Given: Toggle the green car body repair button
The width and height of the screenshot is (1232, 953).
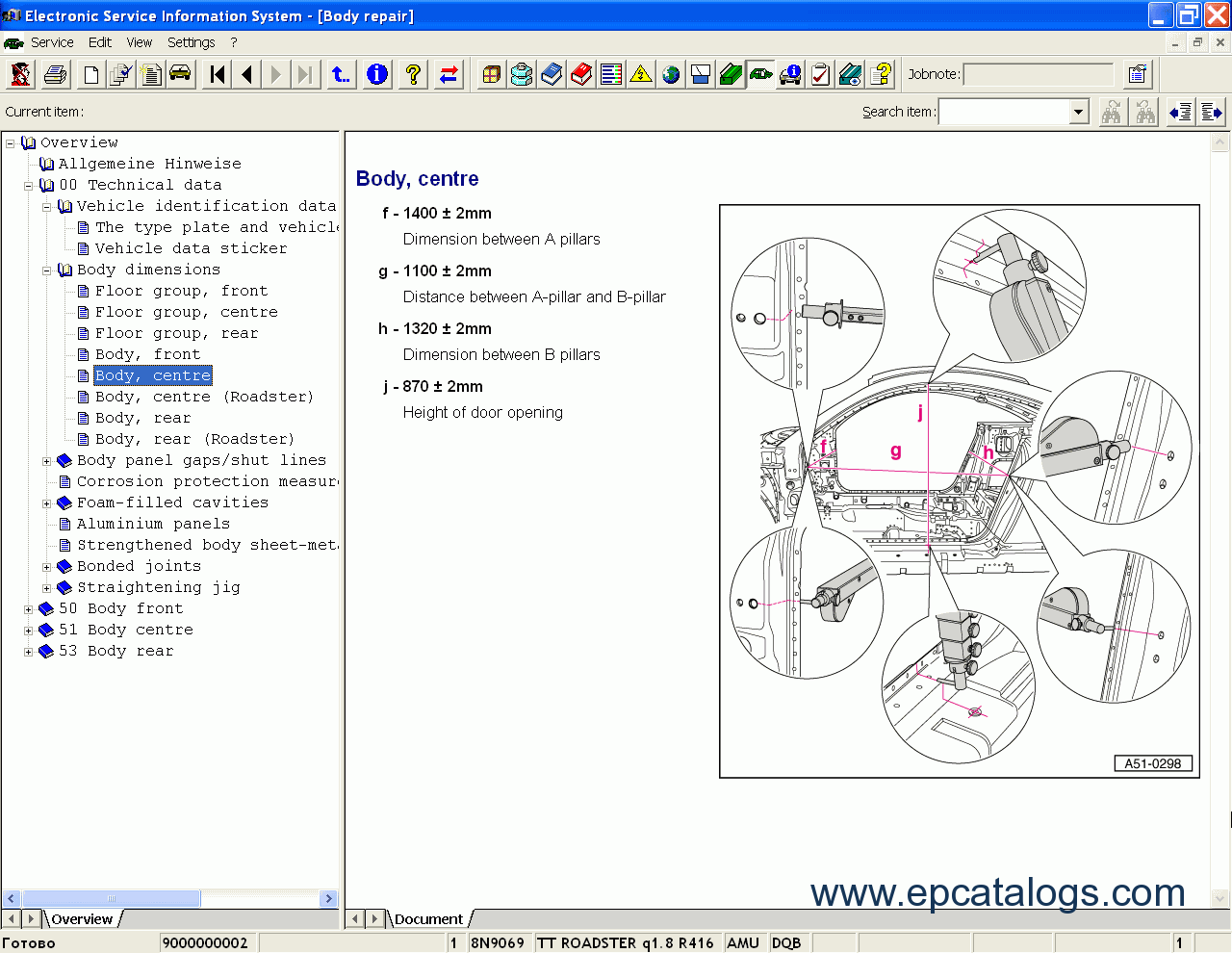Looking at the screenshot, I should [760, 74].
